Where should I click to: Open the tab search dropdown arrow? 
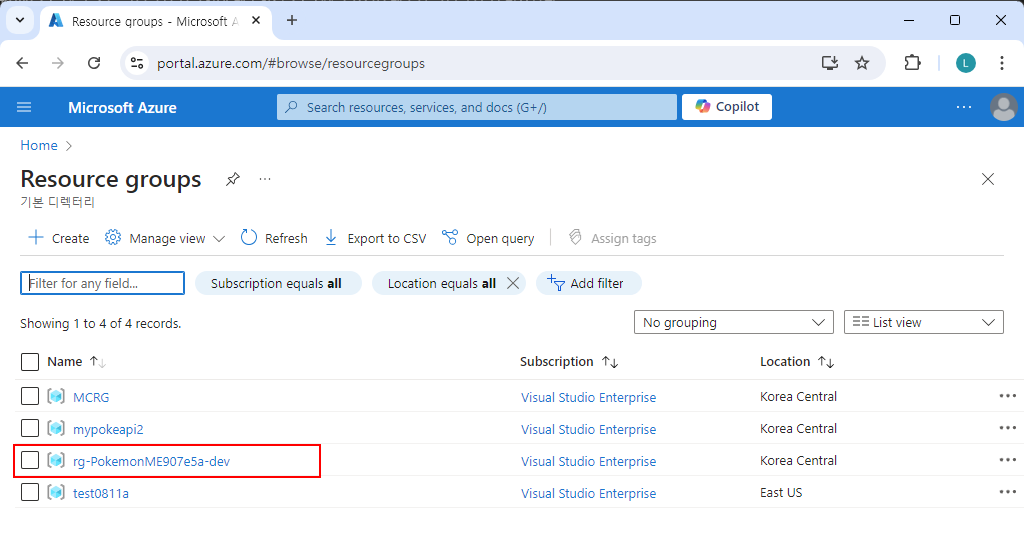pos(20,20)
